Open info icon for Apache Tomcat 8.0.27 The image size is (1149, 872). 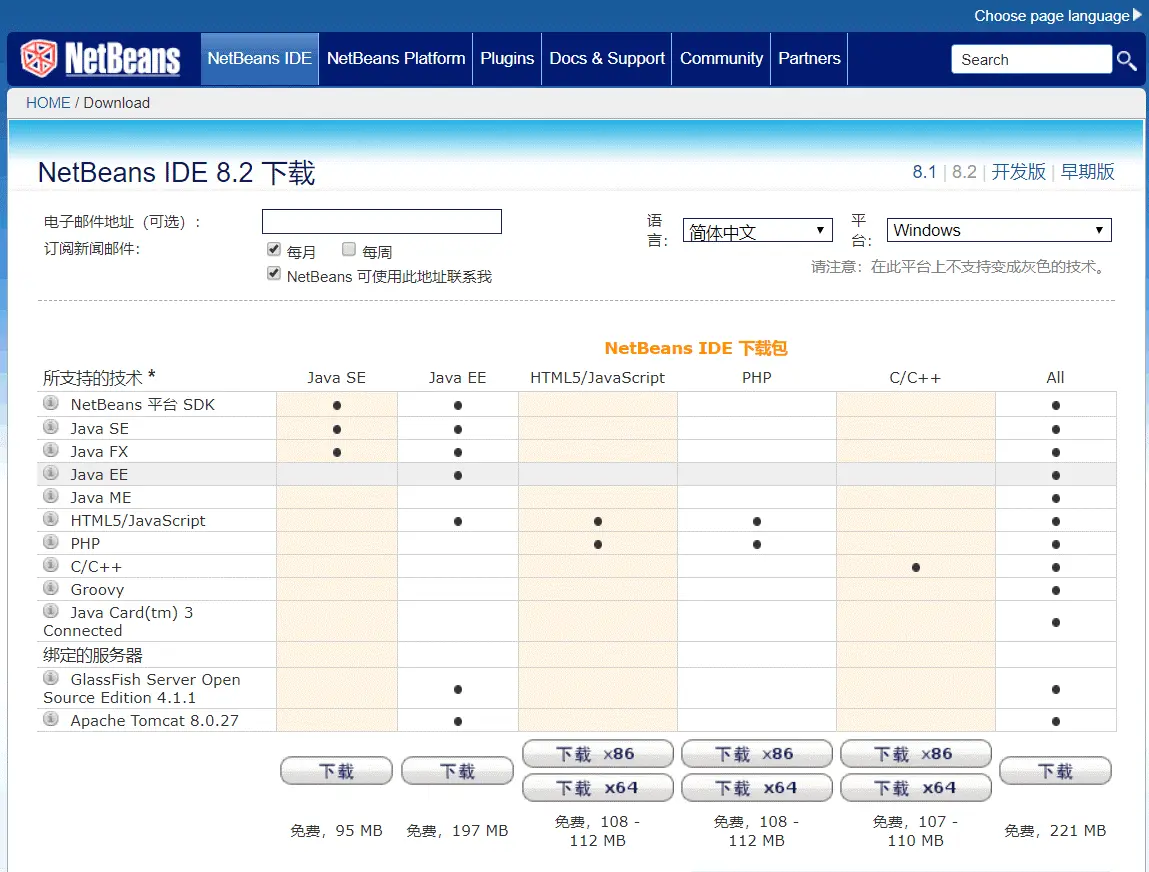point(51,718)
